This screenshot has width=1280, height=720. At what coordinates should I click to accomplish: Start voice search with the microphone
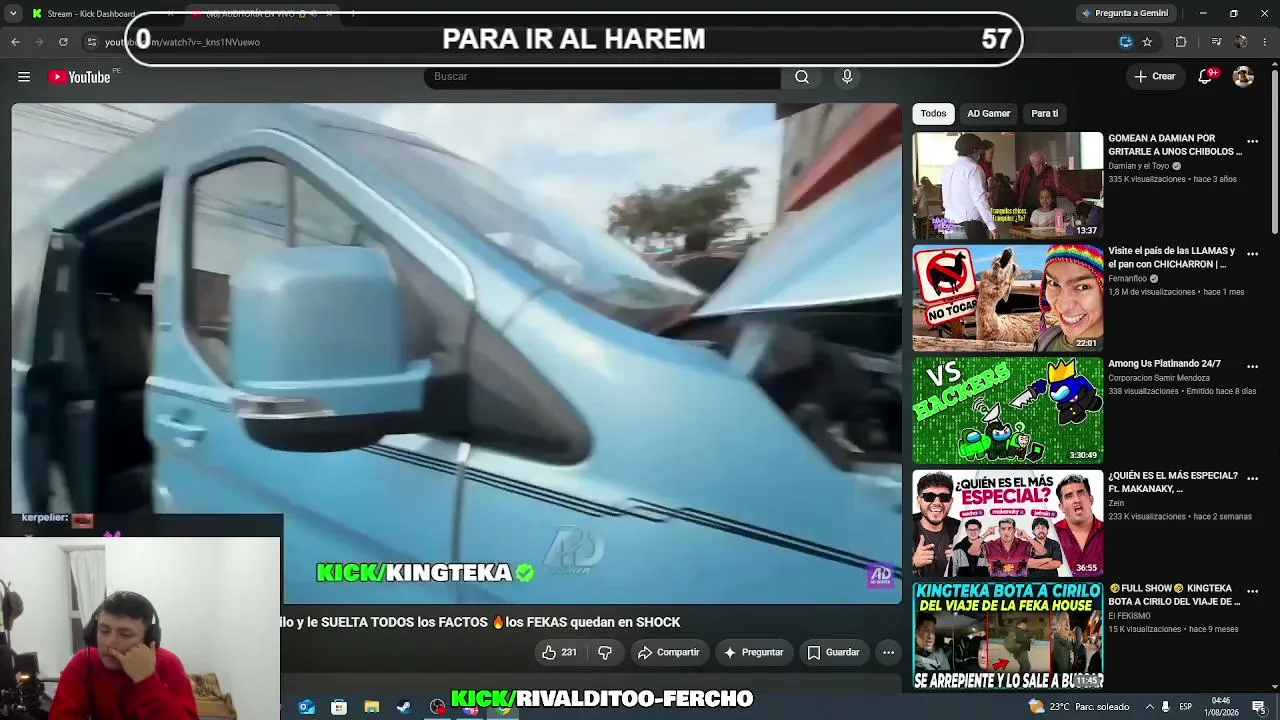click(847, 77)
